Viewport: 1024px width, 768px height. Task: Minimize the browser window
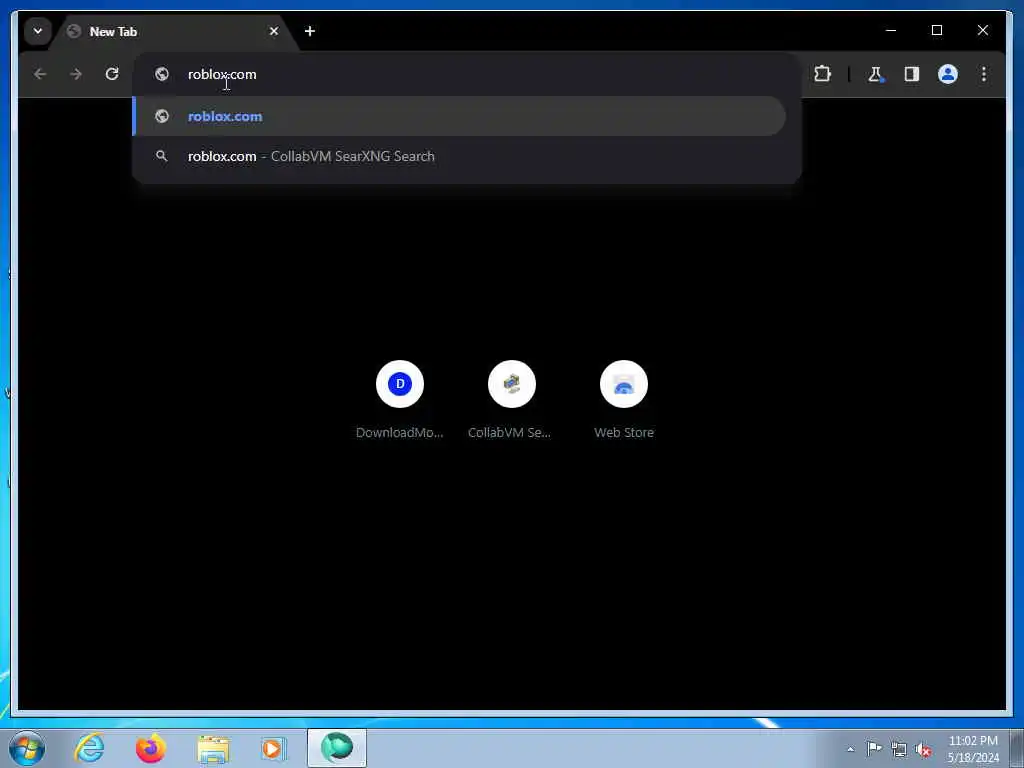tap(891, 30)
